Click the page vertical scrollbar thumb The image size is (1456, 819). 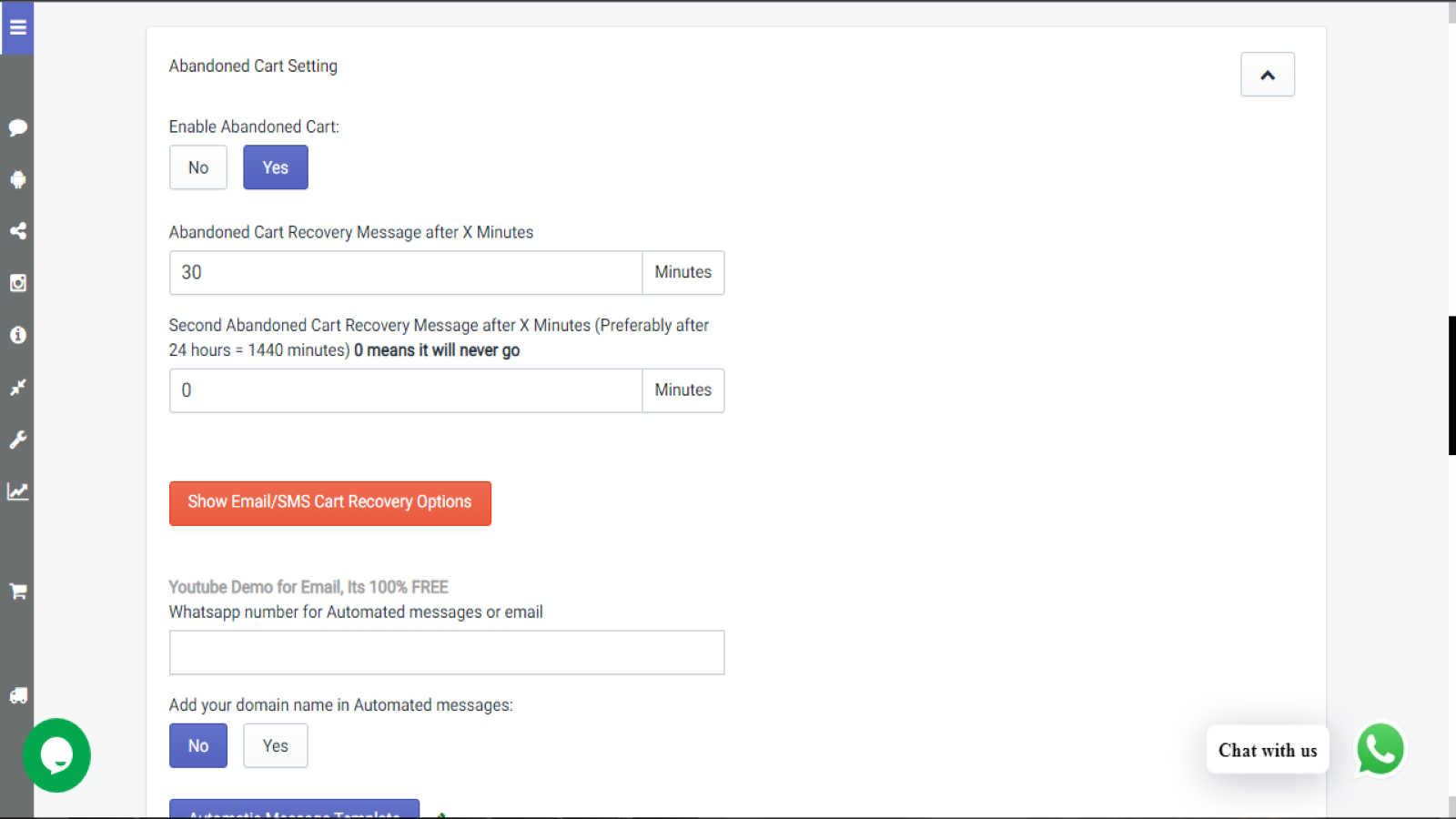tap(1452, 386)
